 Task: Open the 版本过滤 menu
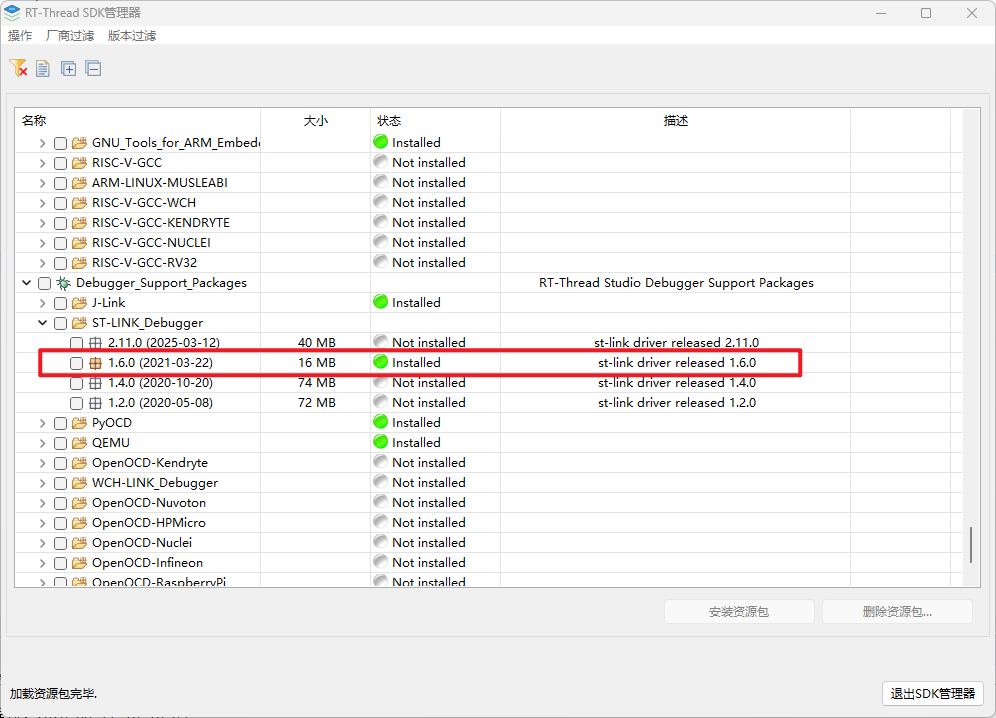tap(131, 36)
